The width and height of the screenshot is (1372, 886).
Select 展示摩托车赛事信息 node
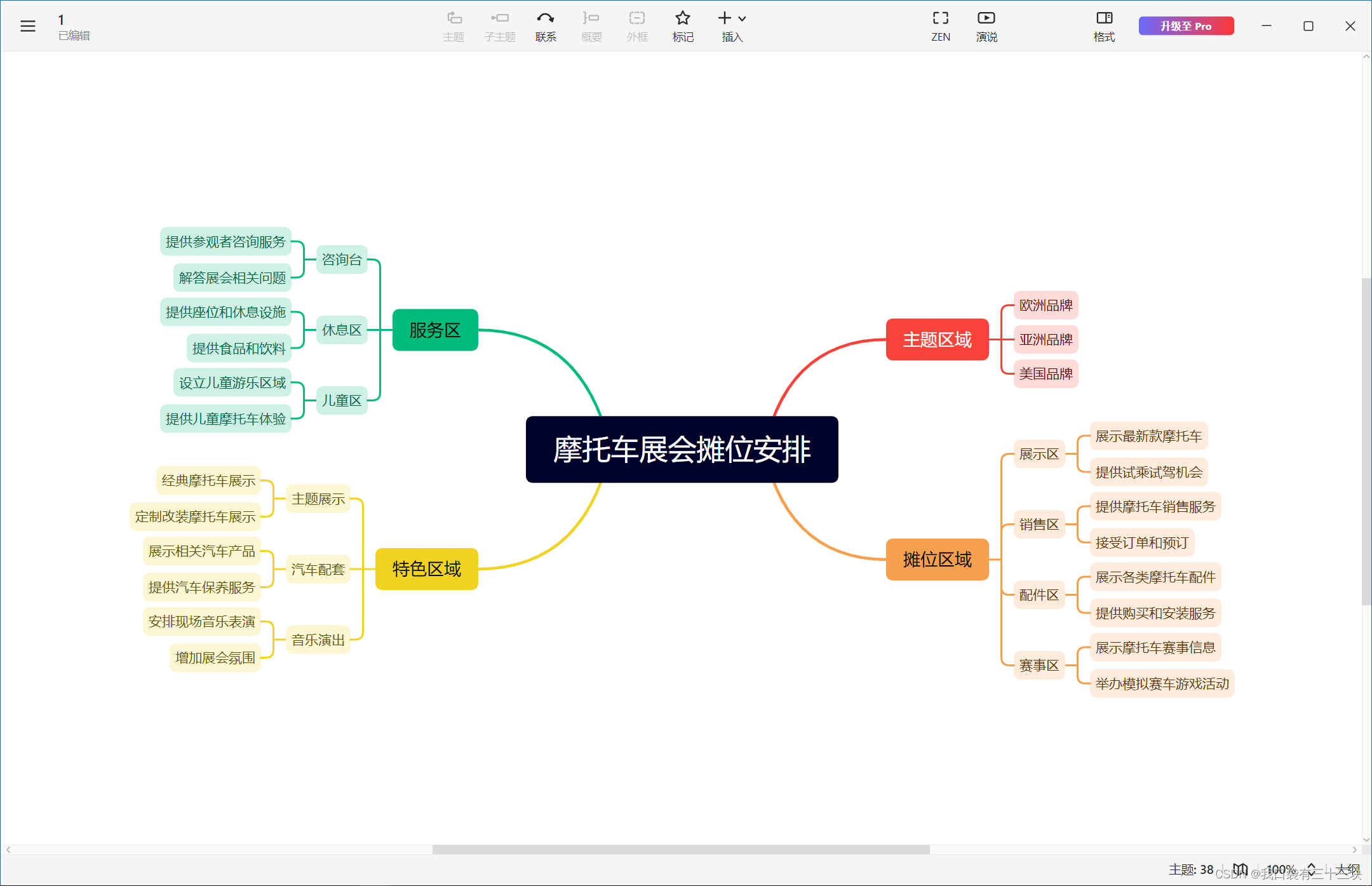1155,648
